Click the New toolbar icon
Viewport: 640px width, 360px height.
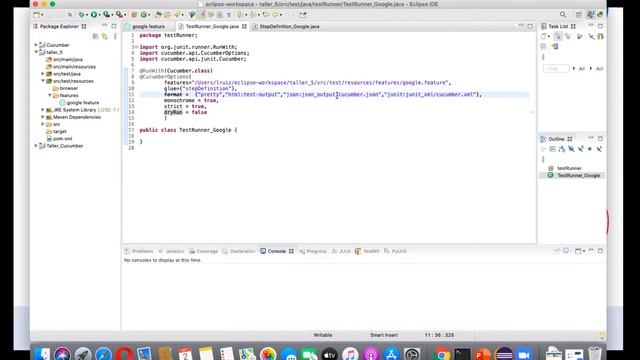pyautogui.click(x=36, y=15)
